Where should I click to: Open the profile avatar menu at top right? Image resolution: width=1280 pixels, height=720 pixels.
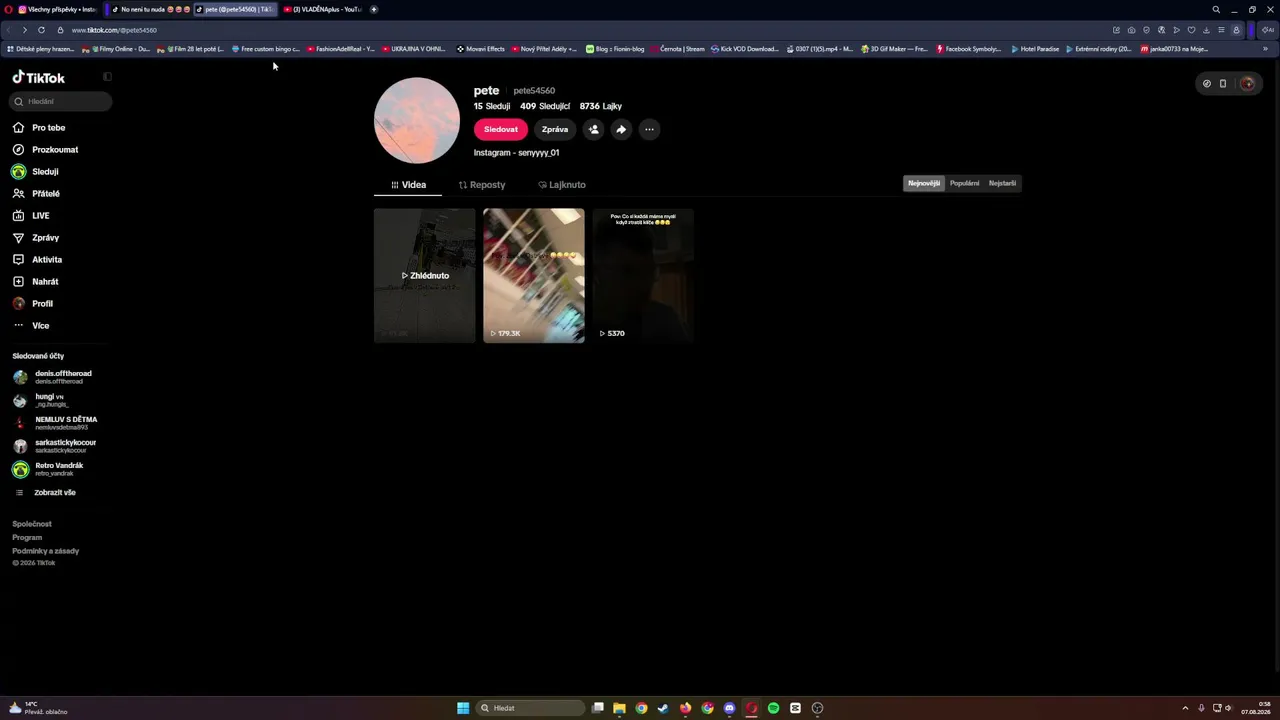coord(1247,84)
